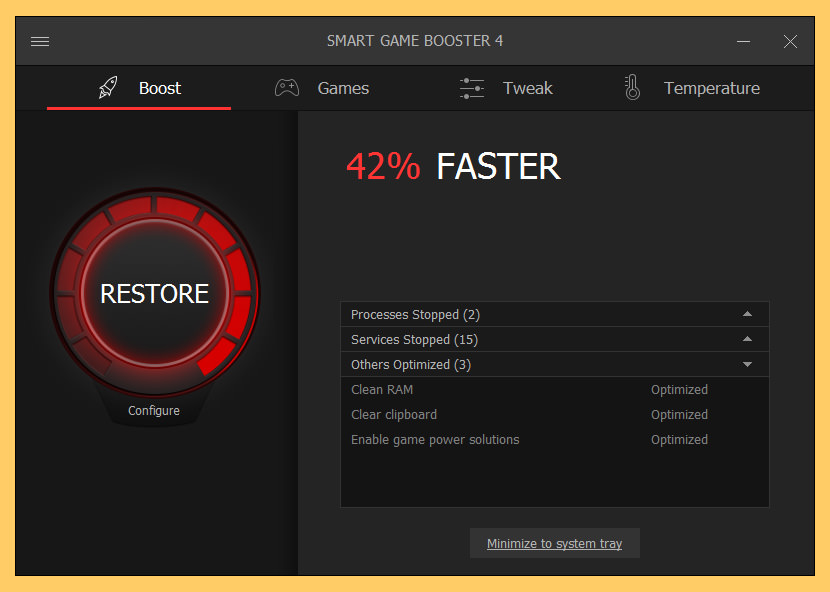Click the Smart Game Booster 4 title
This screenshot has height=592, width=830.
click(415, 41)
